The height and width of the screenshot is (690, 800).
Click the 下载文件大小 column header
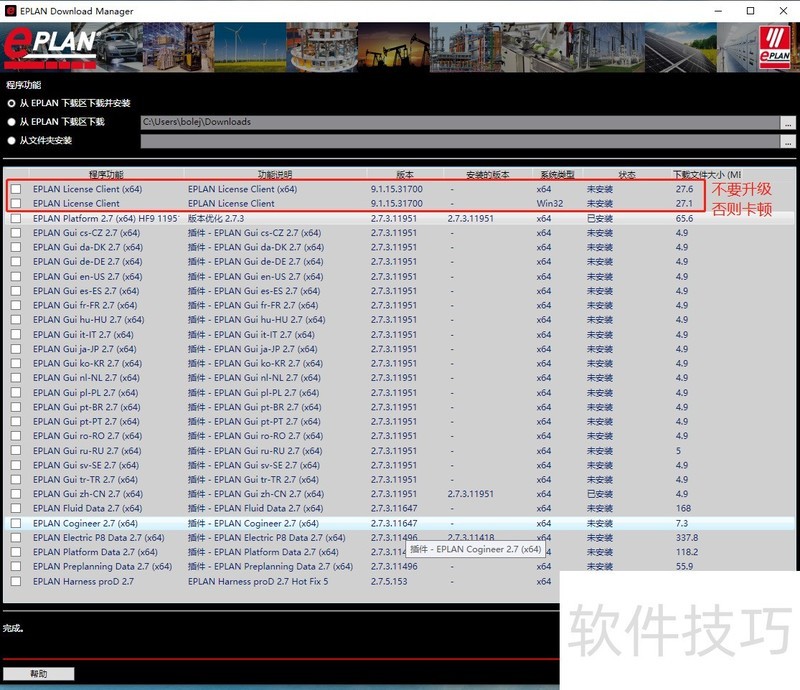coord(707,174)
